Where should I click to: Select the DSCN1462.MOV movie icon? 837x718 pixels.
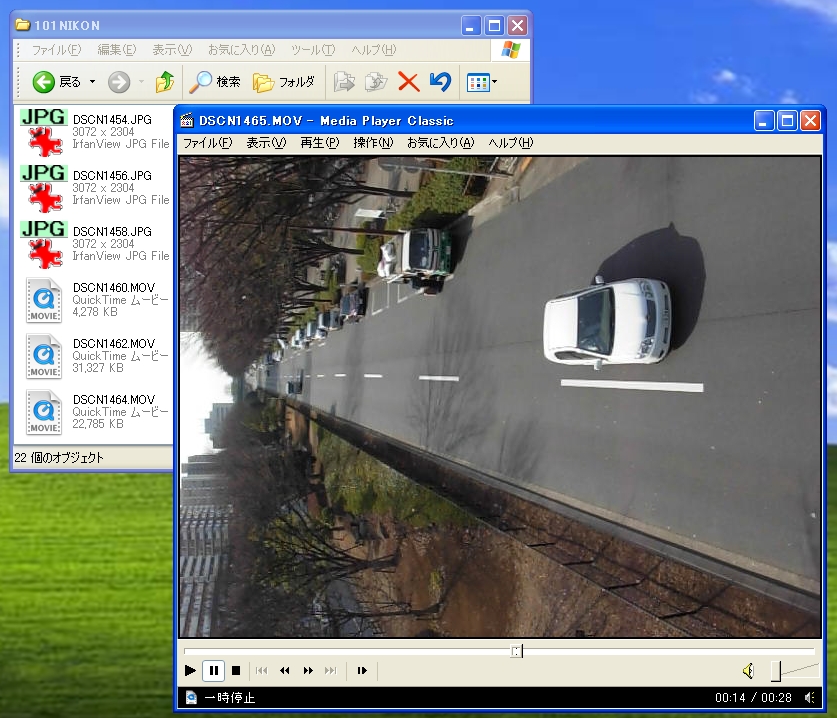(x=44, y=357)
